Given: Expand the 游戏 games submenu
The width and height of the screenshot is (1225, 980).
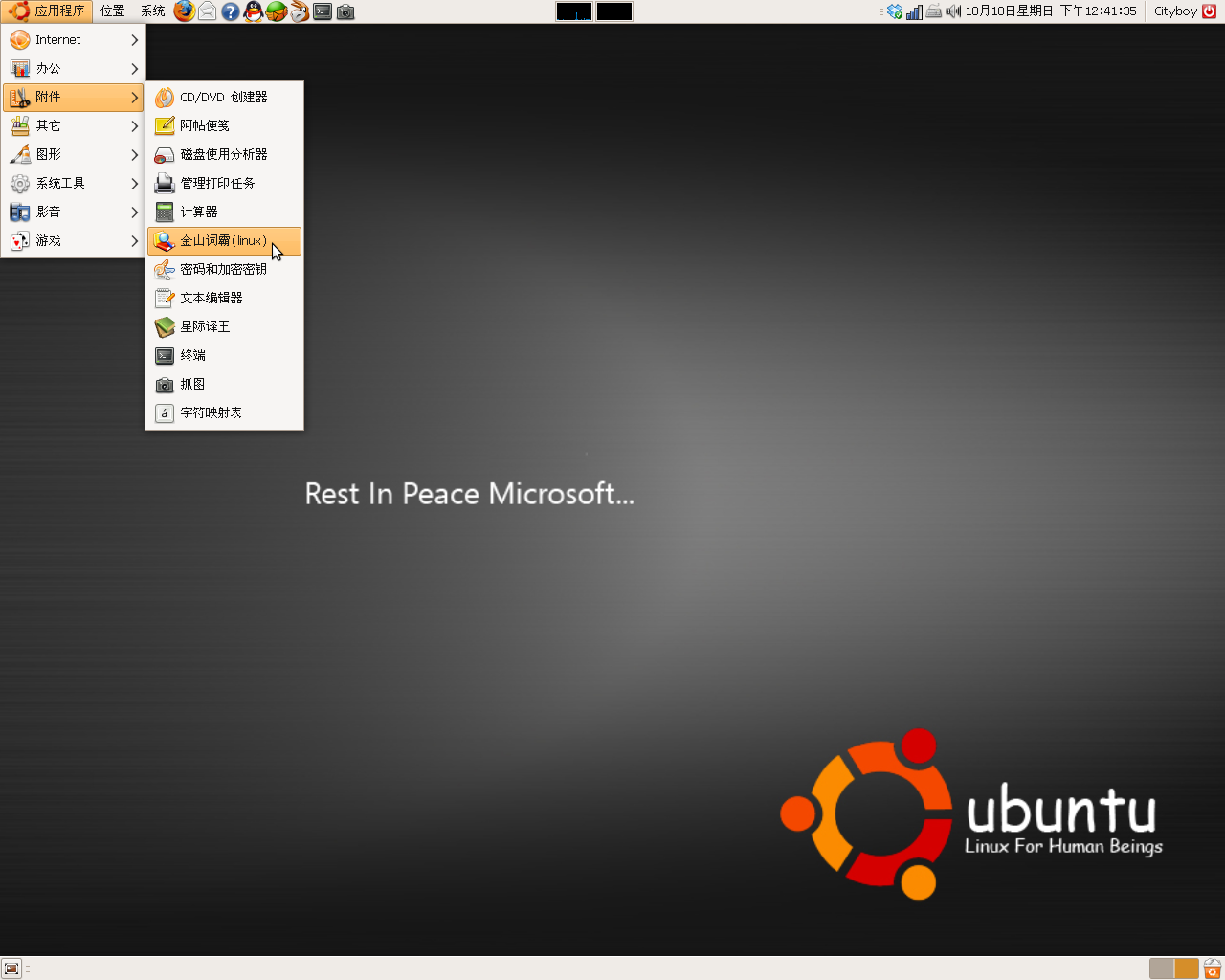Looking at the screenshot, I should 74,240.
